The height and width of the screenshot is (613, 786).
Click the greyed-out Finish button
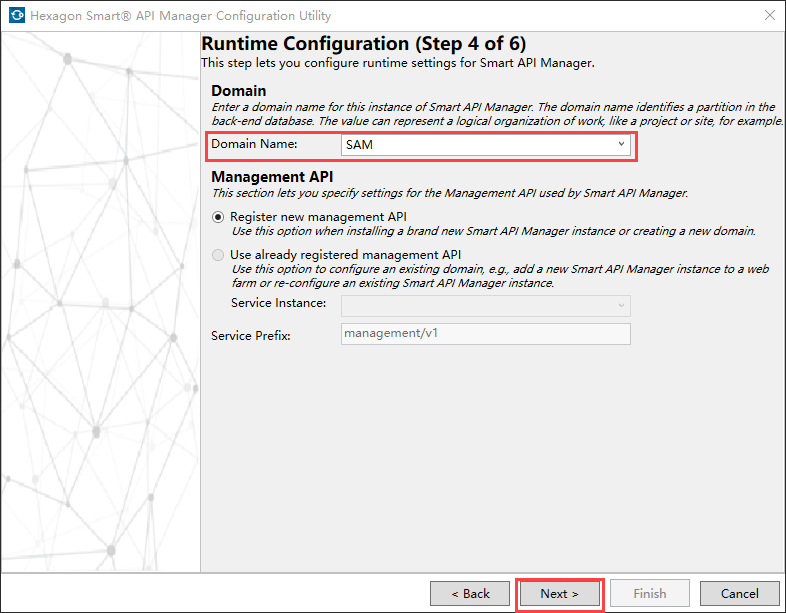650,593
